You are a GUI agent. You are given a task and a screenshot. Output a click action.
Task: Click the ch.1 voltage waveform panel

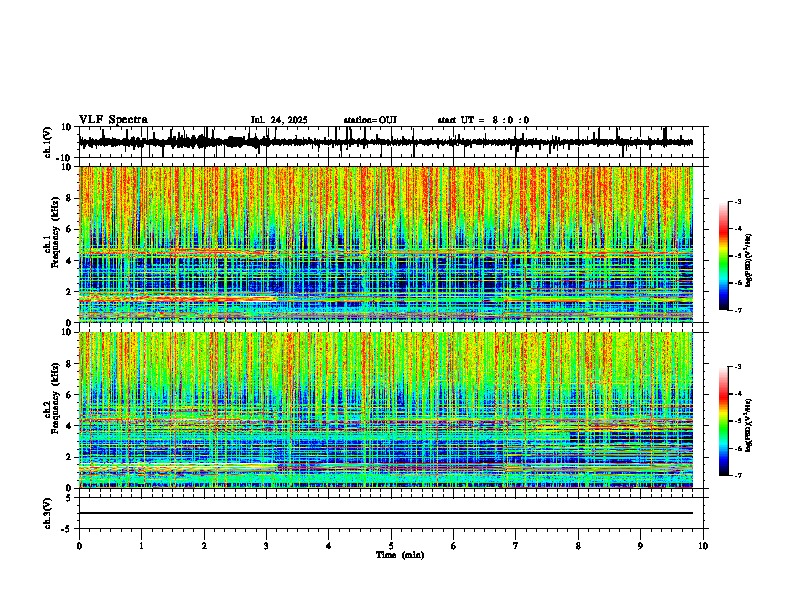pyautogui.click(x=391, y=142)
